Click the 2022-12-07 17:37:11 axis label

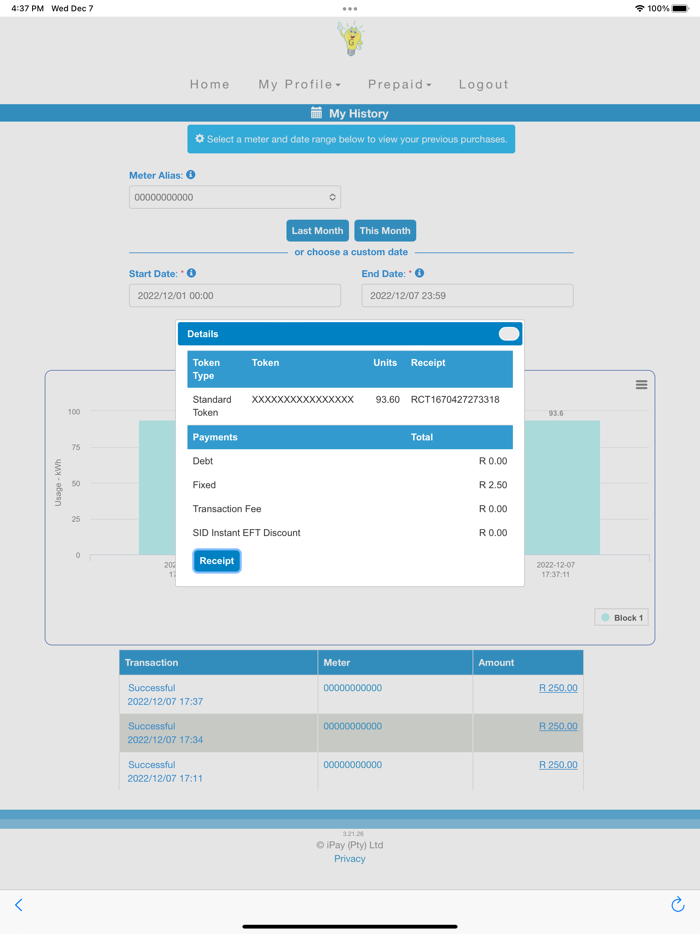click(x=555, y=569)
